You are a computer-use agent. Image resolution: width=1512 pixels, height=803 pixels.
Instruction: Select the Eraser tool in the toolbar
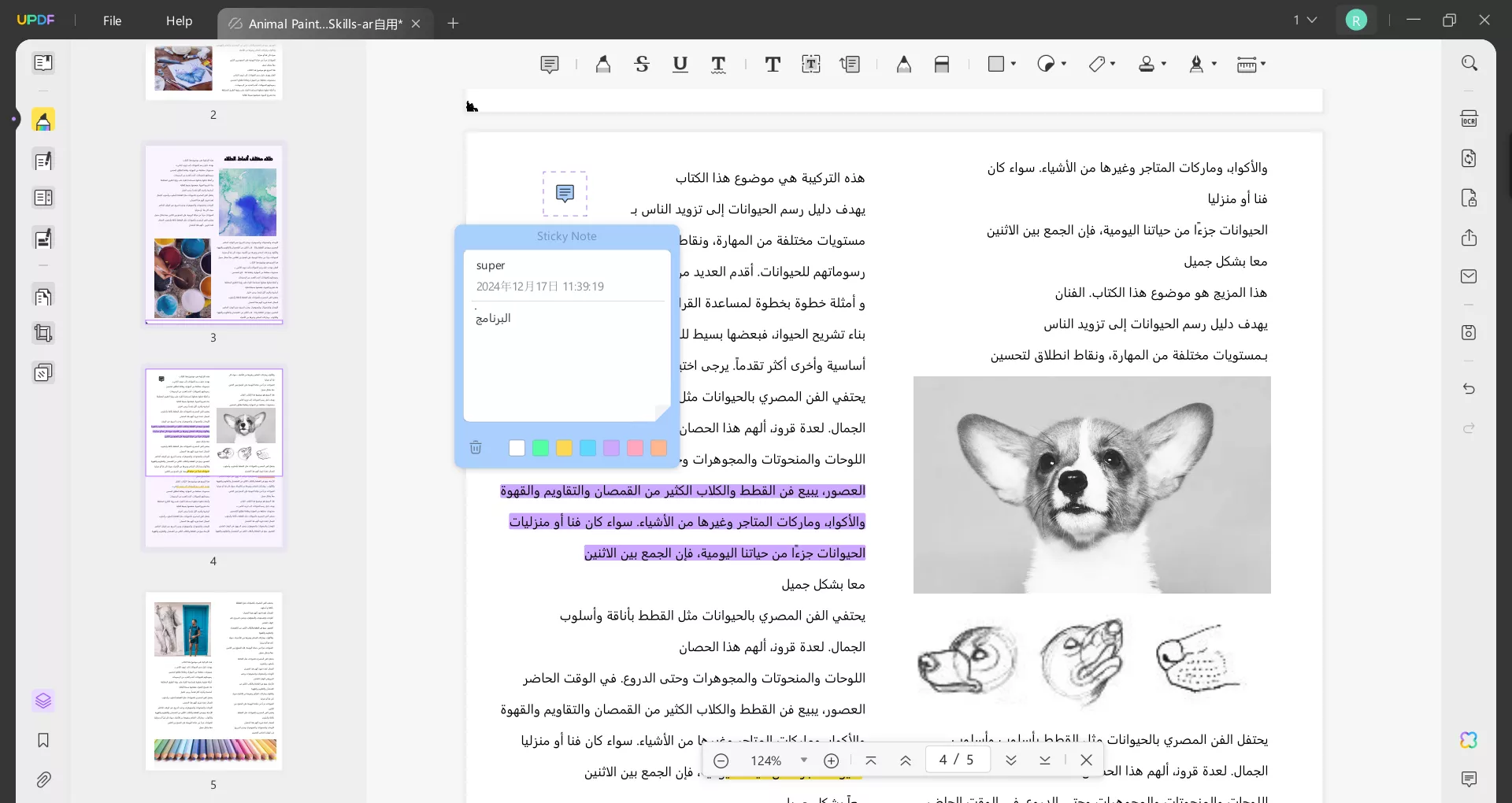[x=943, y=64]
